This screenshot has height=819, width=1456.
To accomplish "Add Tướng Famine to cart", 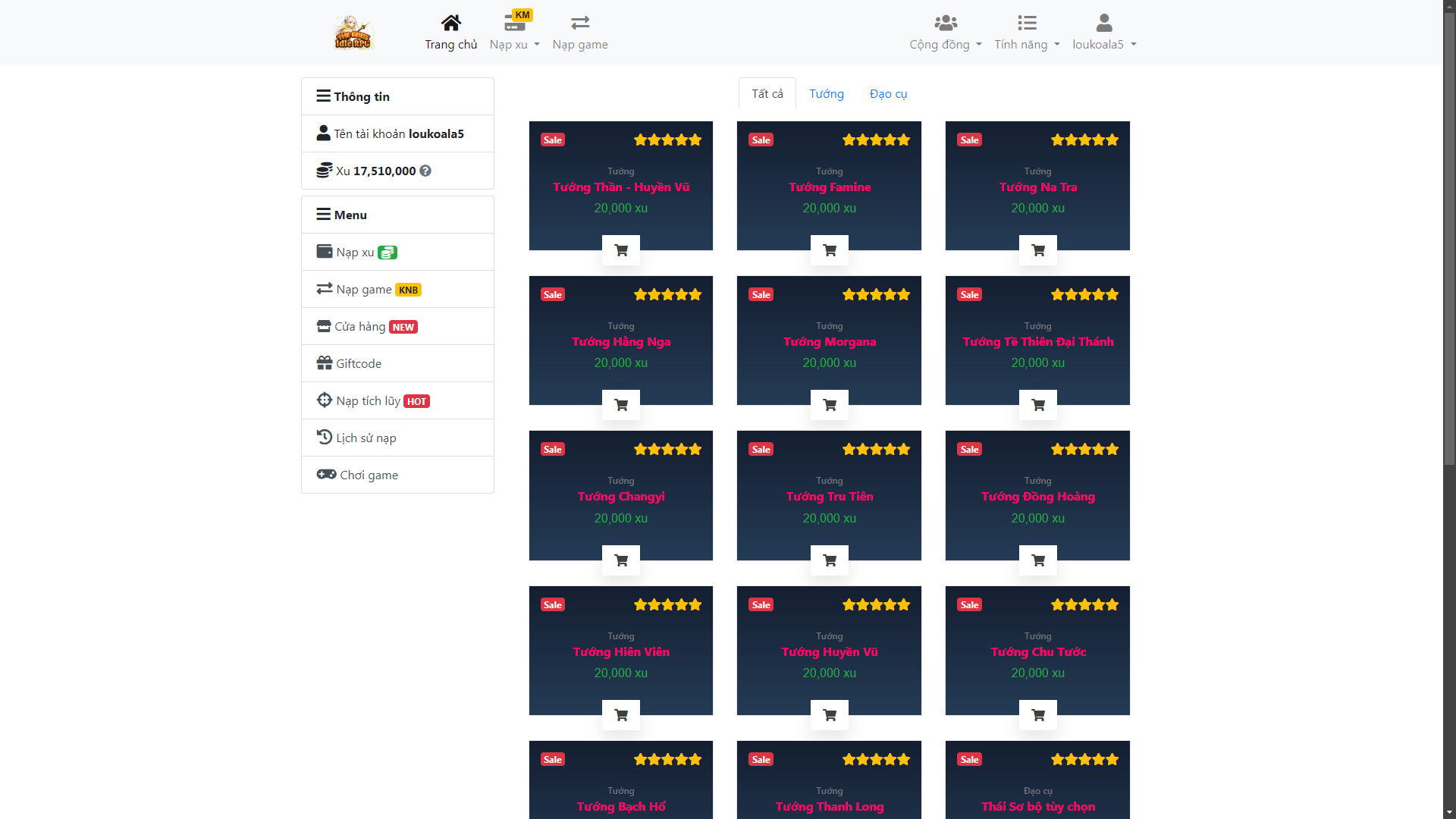I will (829, 250).
